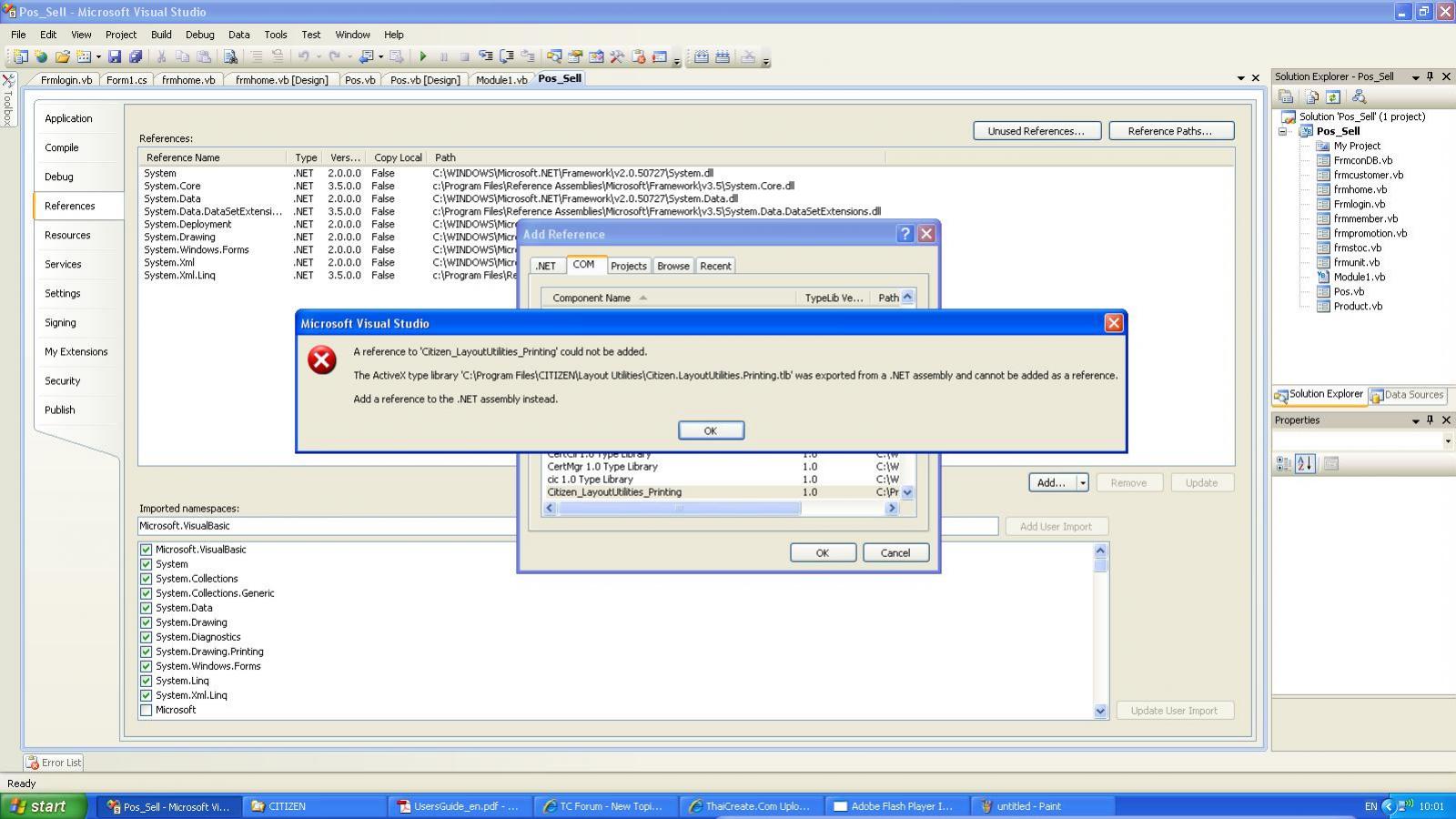The image size is (1456, 819).
Task: Click the Undo arrow icon
Action: click(x=304, y=56)
